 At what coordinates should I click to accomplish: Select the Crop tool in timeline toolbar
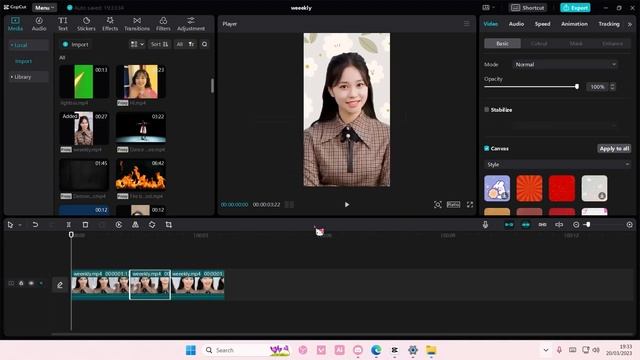(x=169, y=224)
